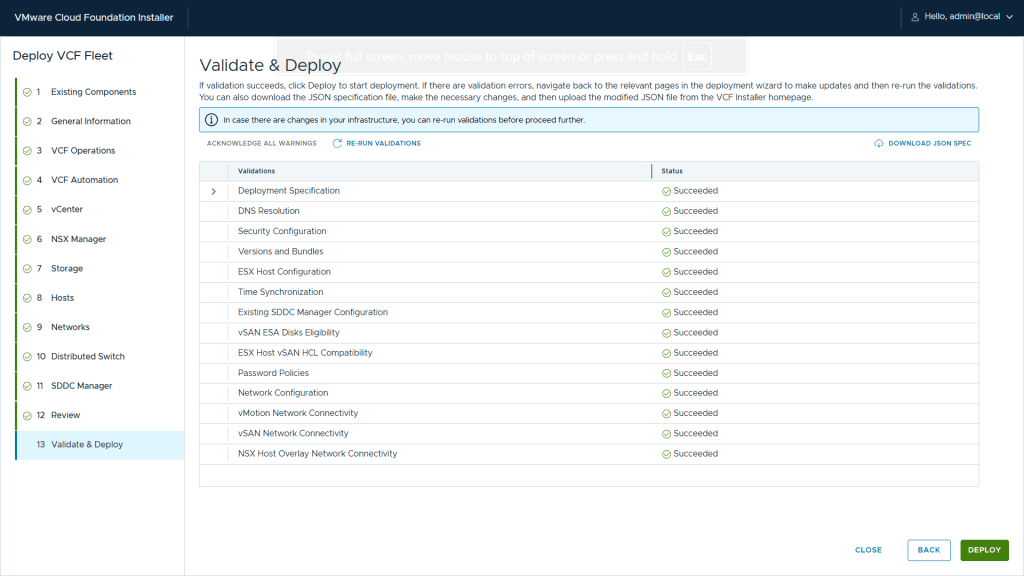Expand the Deployment Specification row
This screenshot has height=576, width=1024.
click(x=213, y=191)
